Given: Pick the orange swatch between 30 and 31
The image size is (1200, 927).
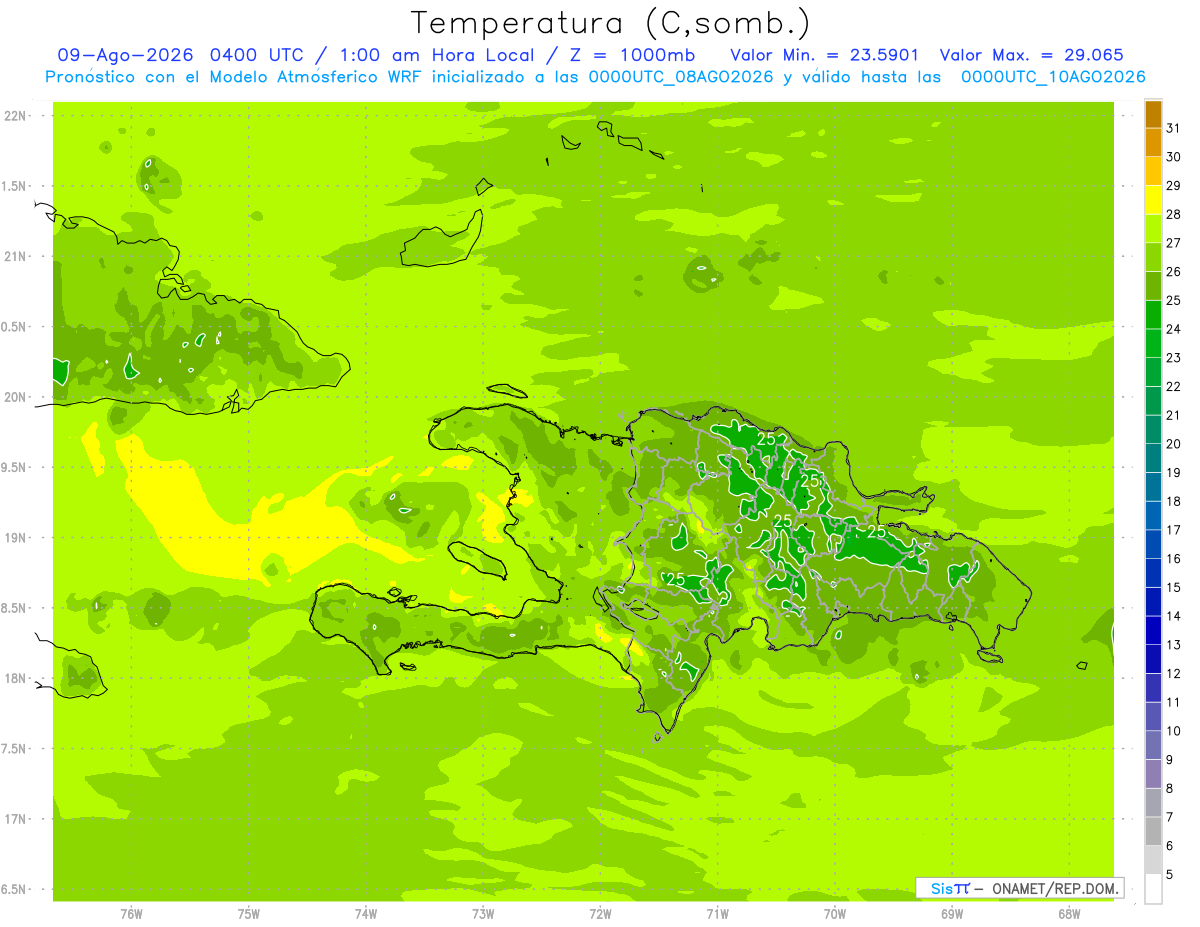Looking at the screenshot, I should click(1153, 143).
